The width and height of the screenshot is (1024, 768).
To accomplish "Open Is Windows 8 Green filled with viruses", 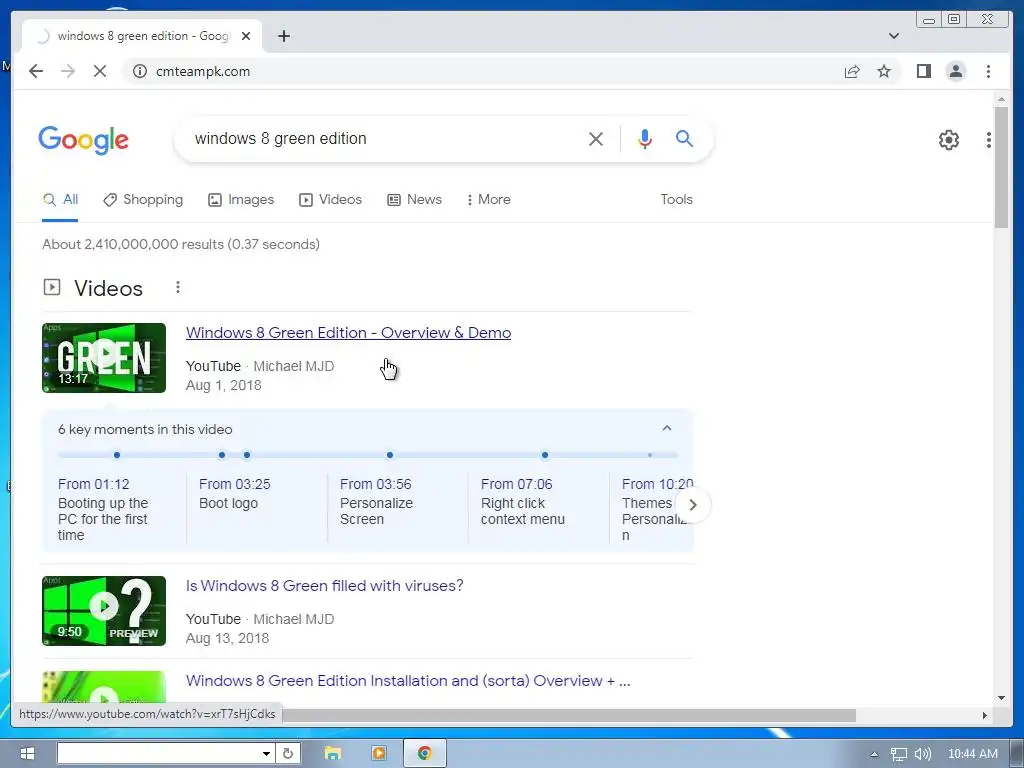I will [325, 586].
